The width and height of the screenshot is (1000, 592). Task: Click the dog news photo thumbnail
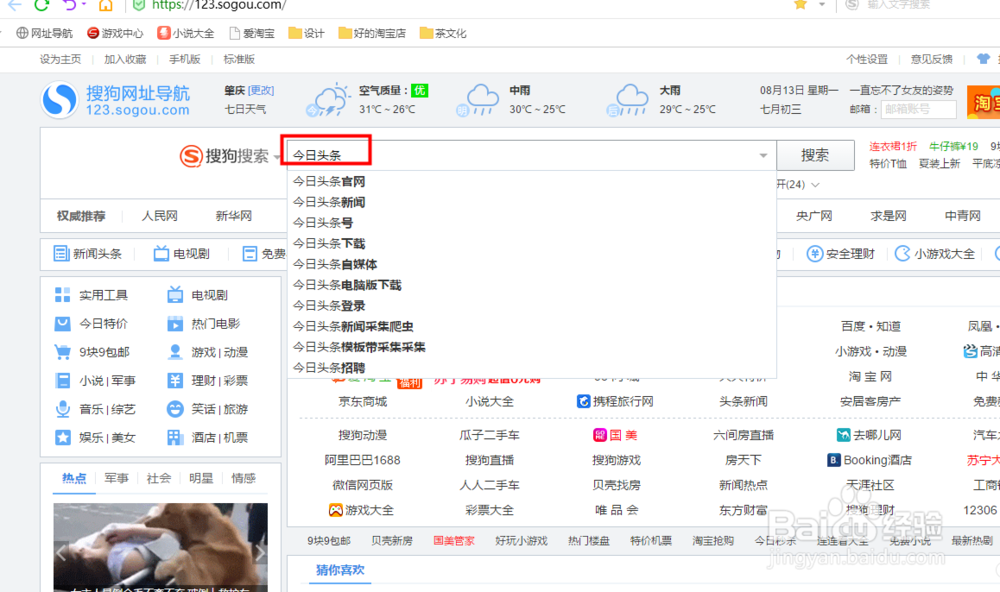[x=160, y=547]
